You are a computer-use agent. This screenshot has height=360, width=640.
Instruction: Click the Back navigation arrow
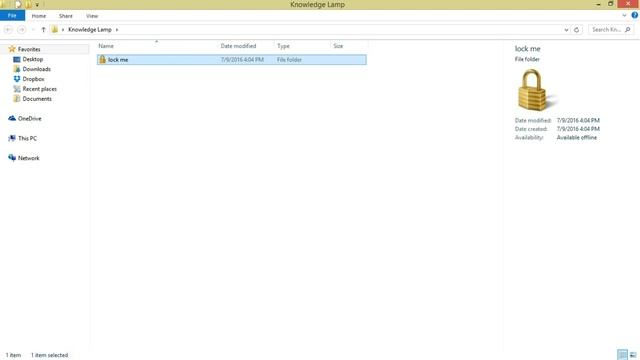[x=8, y=30]
